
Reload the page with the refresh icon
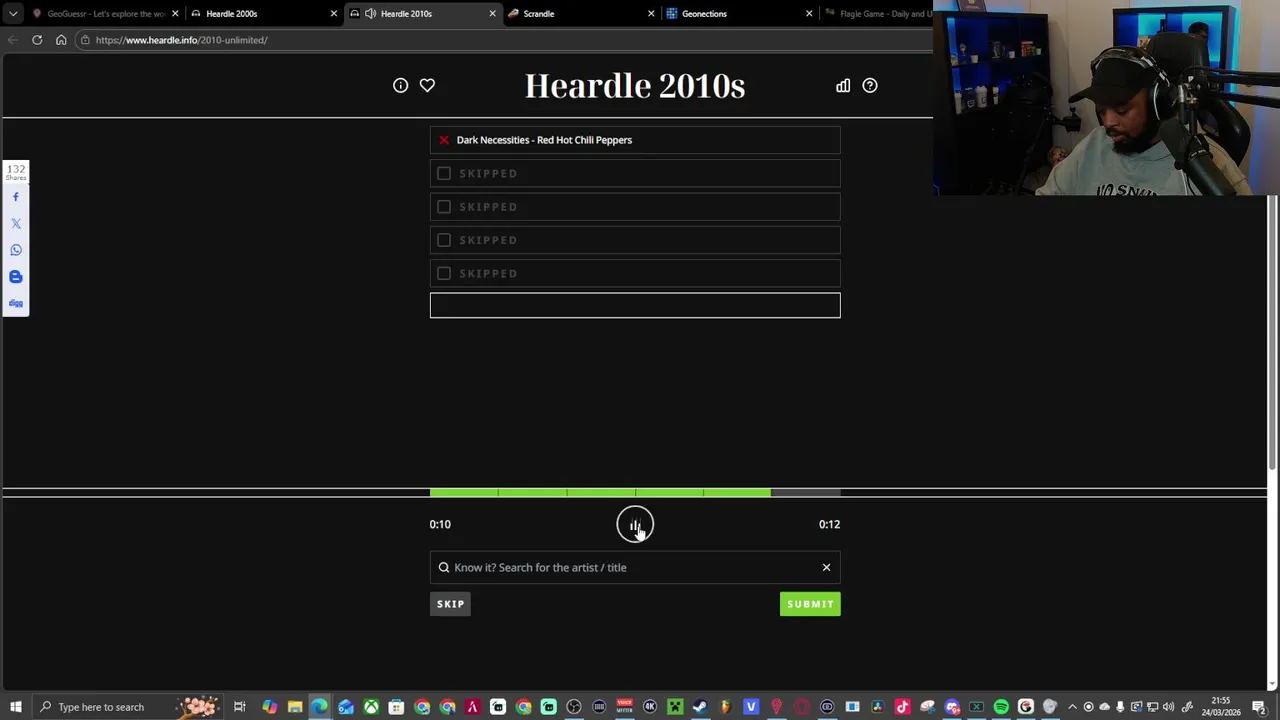[x=37, y=40]
